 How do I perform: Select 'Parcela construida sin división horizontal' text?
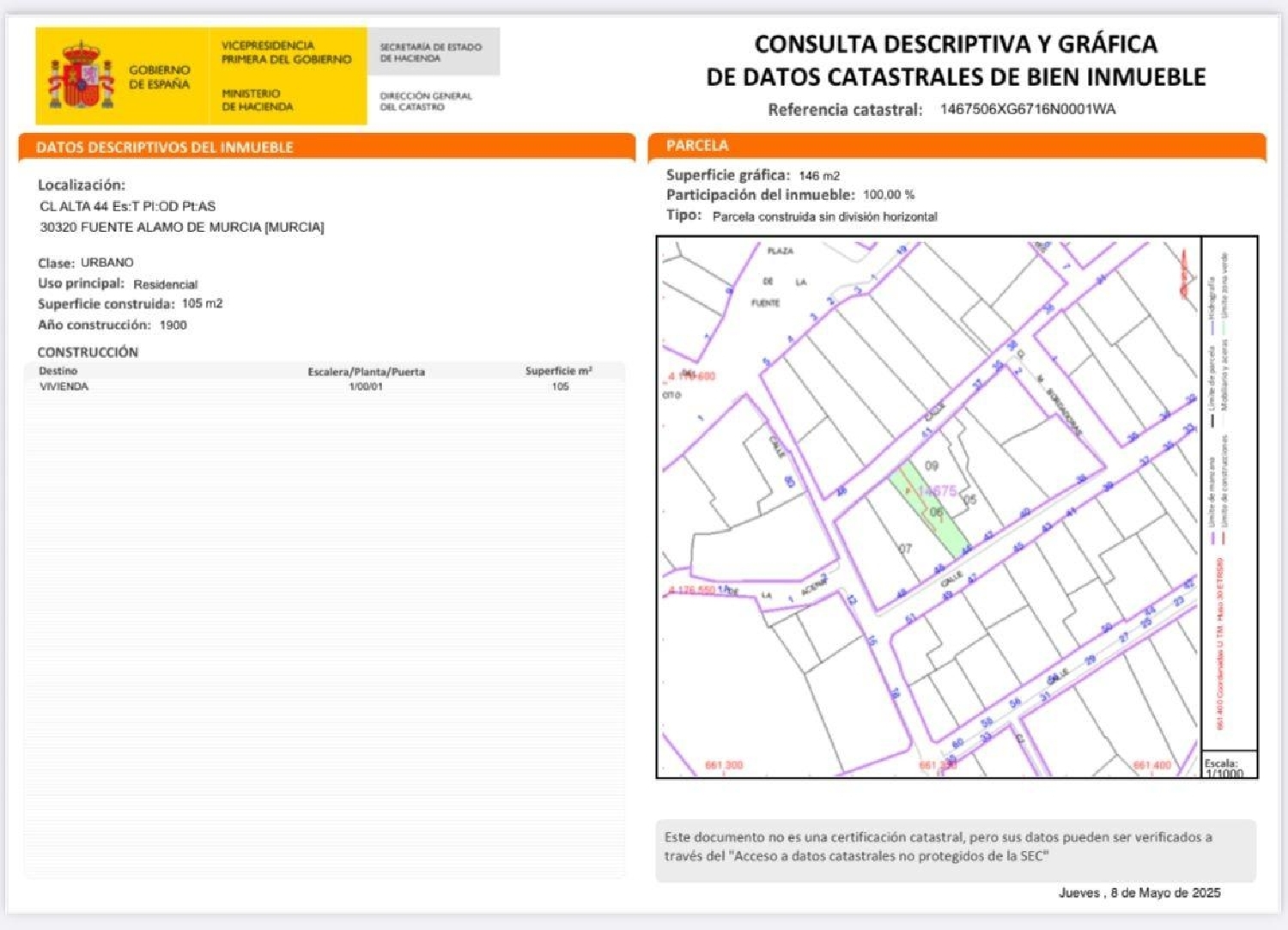pos(825,216)
